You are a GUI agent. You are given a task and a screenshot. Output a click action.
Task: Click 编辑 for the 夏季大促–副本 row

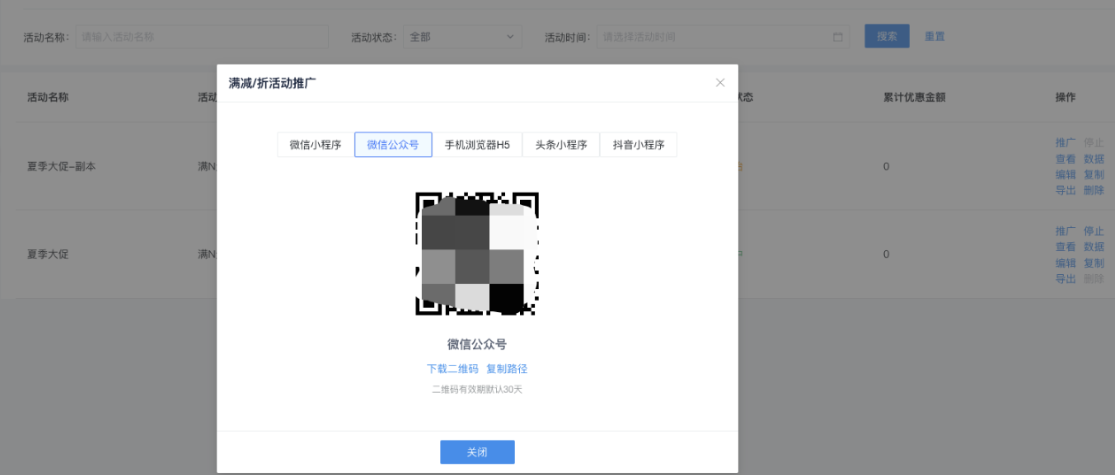(1065, 175)
